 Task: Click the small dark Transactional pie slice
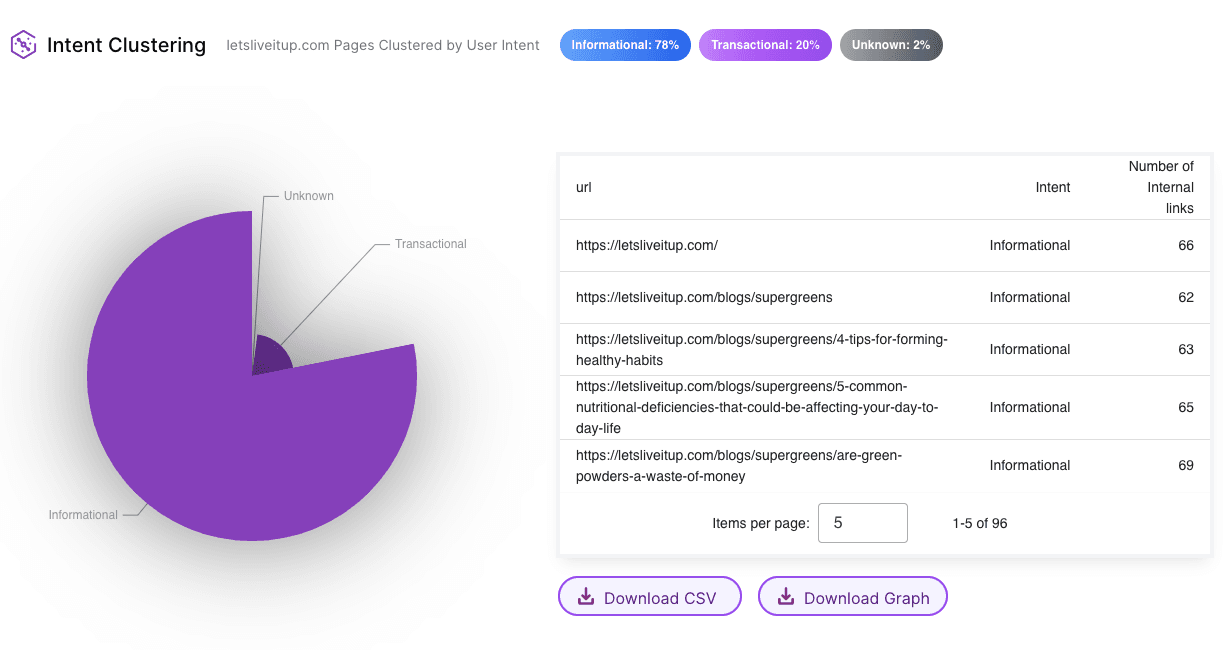click(270, 357)
